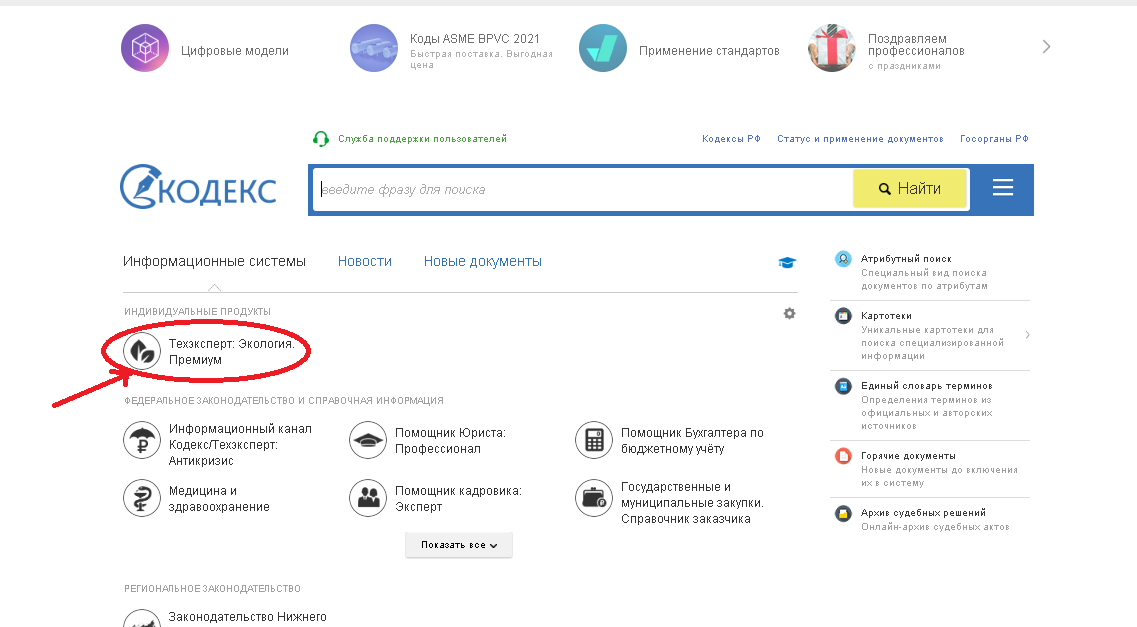1137x627 pixels.
Task: Click the Атрибутный поиск icon
Action: (x=843, y=259)
